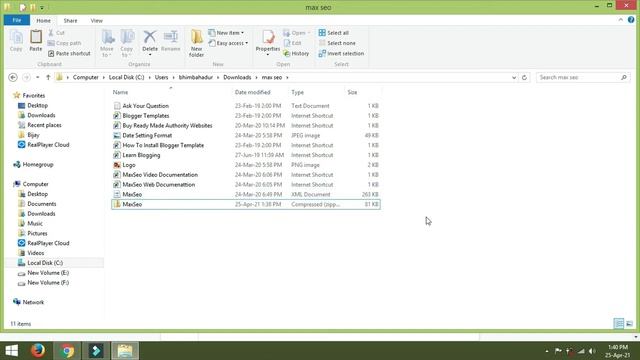Sort by the Size column header
This screenshot has height=360, width=640.
(352, 92)
